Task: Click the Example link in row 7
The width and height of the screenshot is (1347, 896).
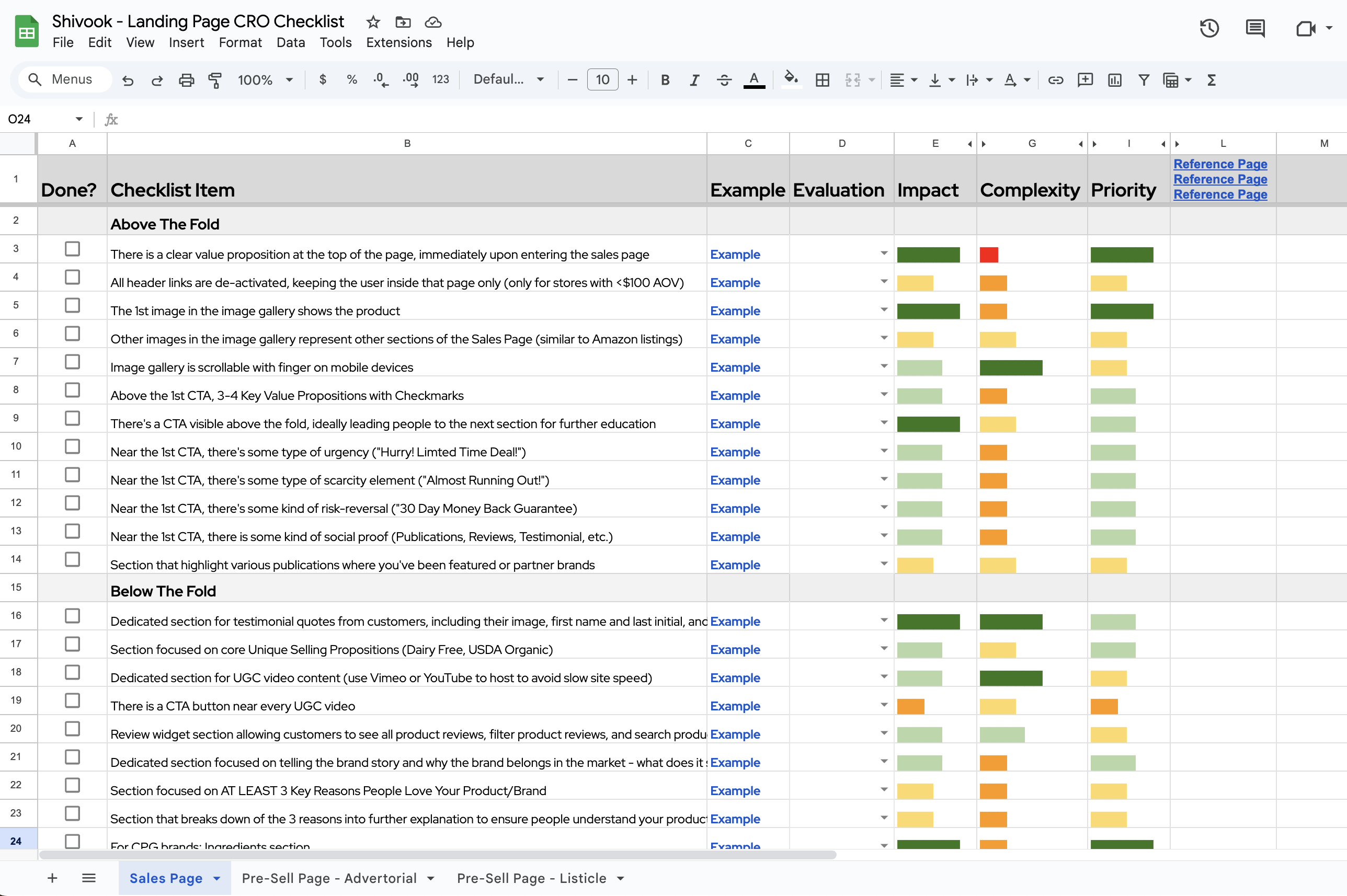Action: pos(734,367)
